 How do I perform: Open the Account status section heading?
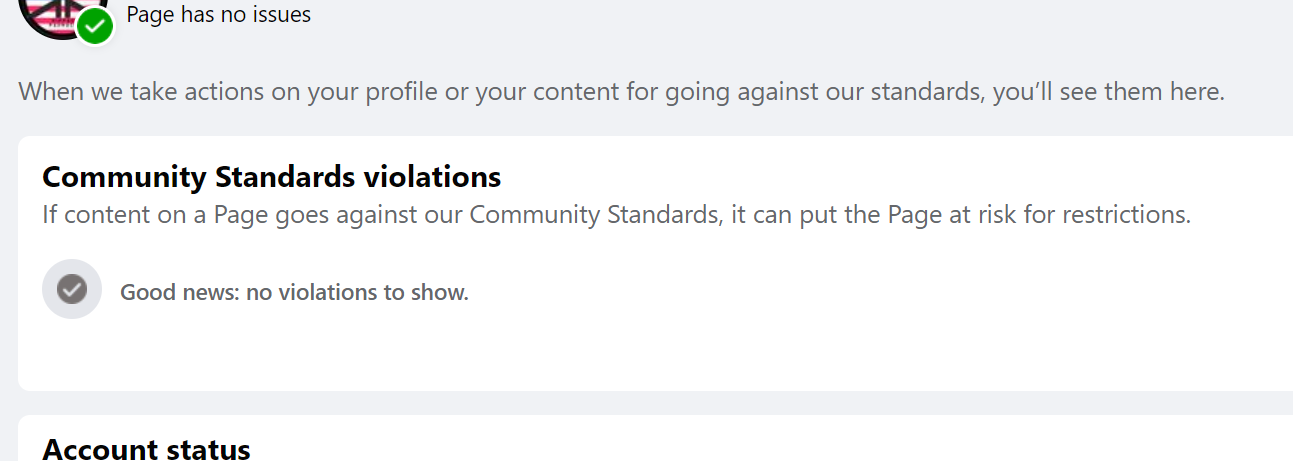pyautogui.click(x=146, y=449)
